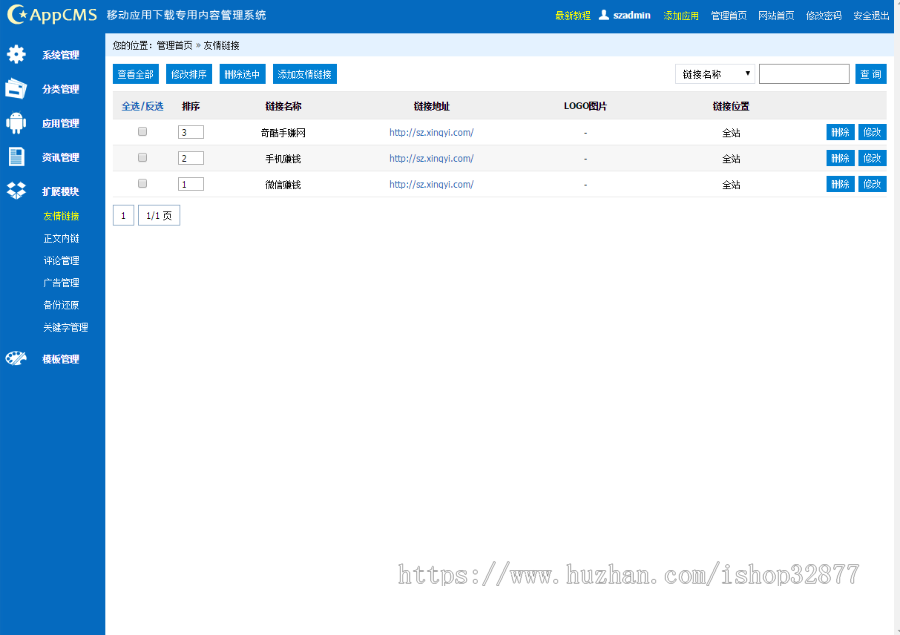900x635 pixels.
Task: Click the 1/1 页 pagination indicator
Action: [x=159, y=215]
